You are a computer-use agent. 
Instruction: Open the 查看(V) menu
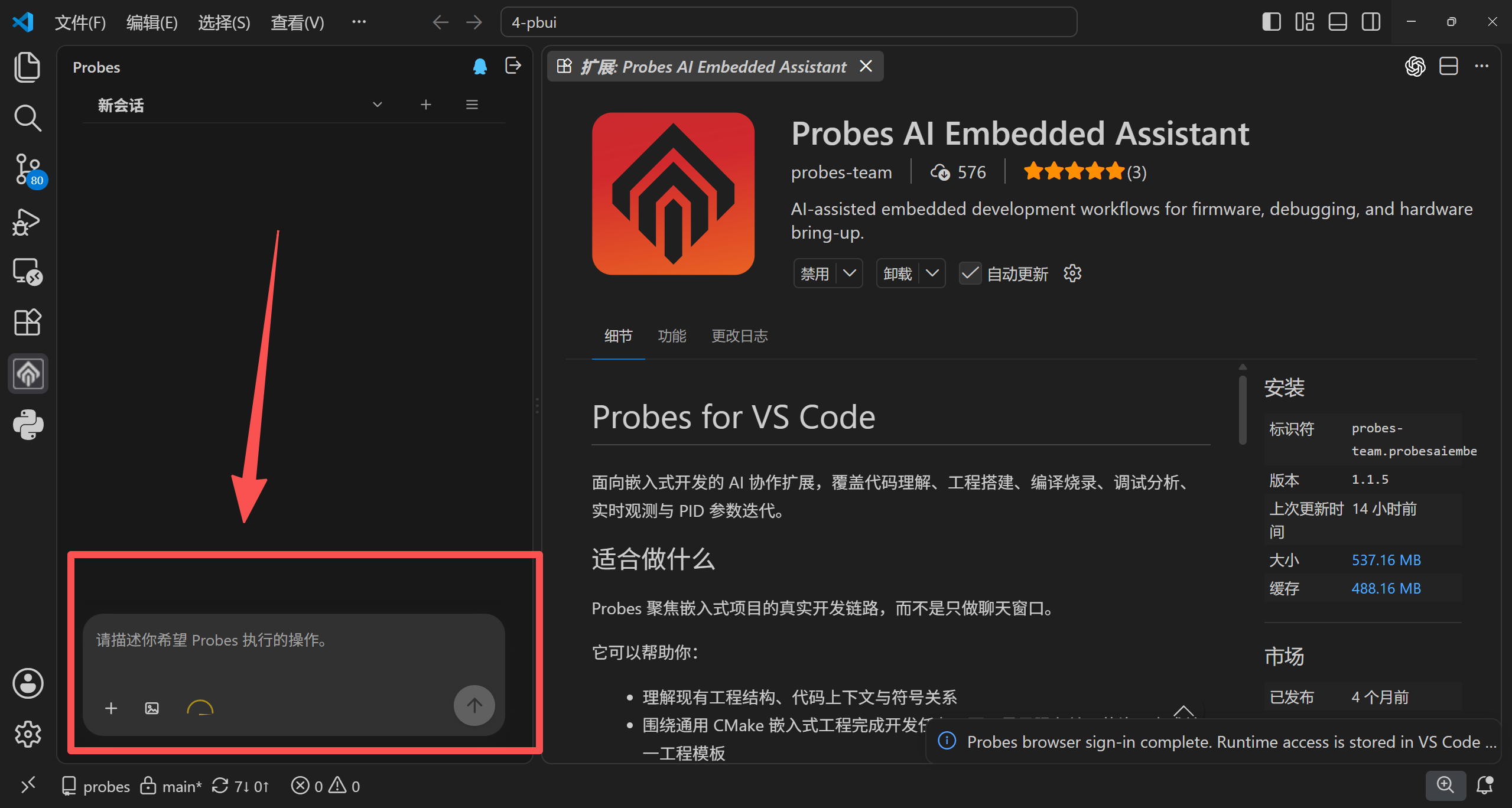[x=297, y=22]
